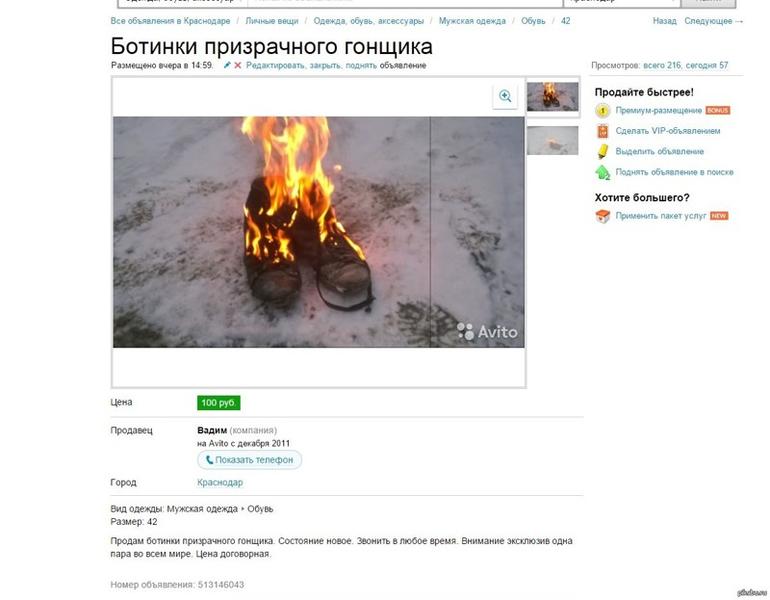Open the 'Краснодар' city link
Screen dimensions: 770x600
pos(220,482)
